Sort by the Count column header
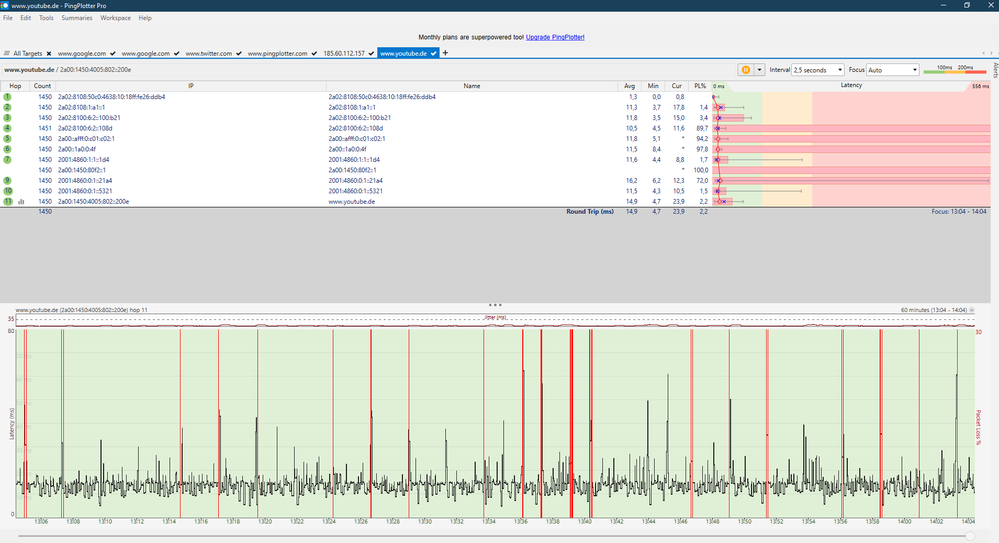The height and width of the screenshot is (543, 999). 43,86
